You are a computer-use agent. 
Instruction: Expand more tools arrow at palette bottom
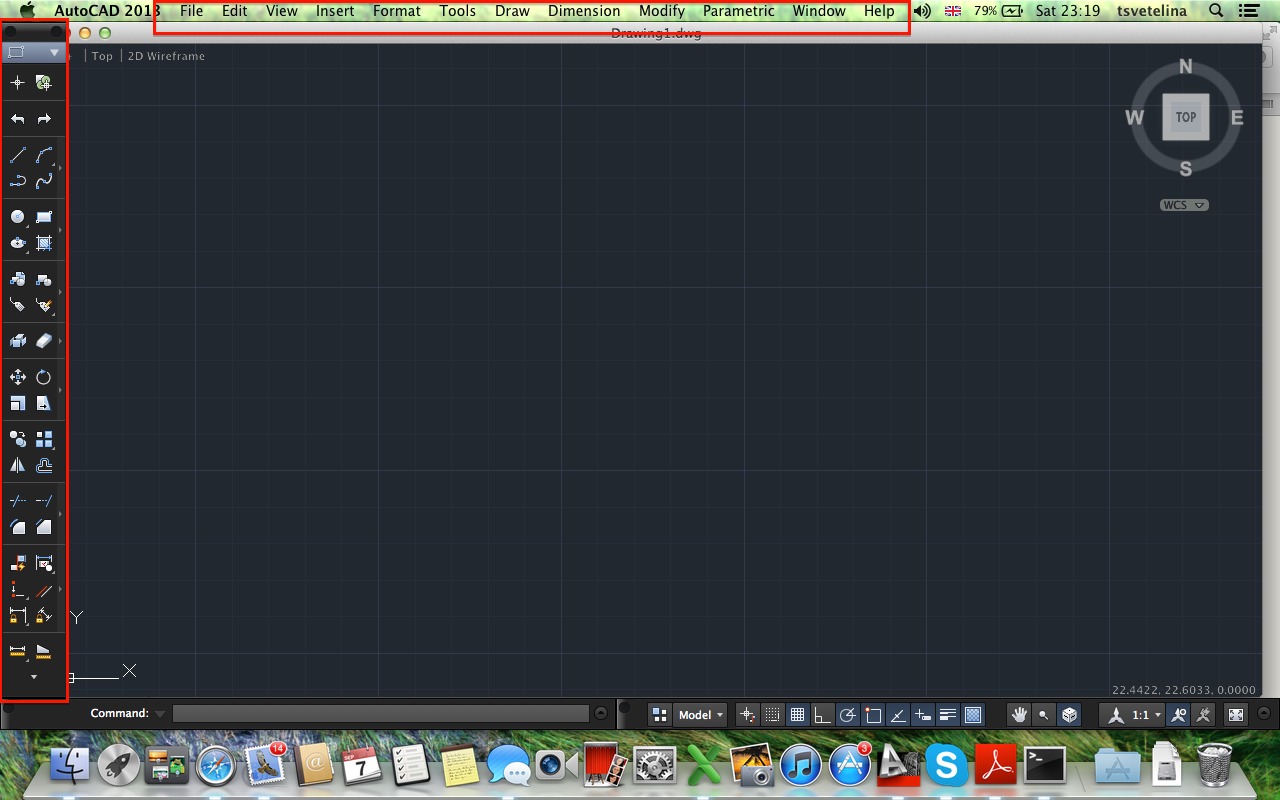34,677
